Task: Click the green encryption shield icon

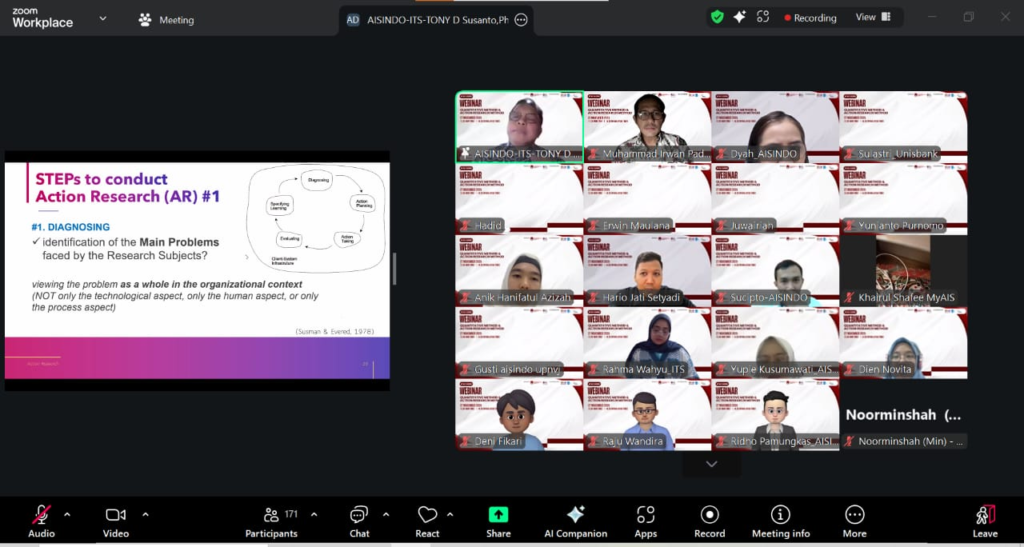Action: tap(717, 17)
